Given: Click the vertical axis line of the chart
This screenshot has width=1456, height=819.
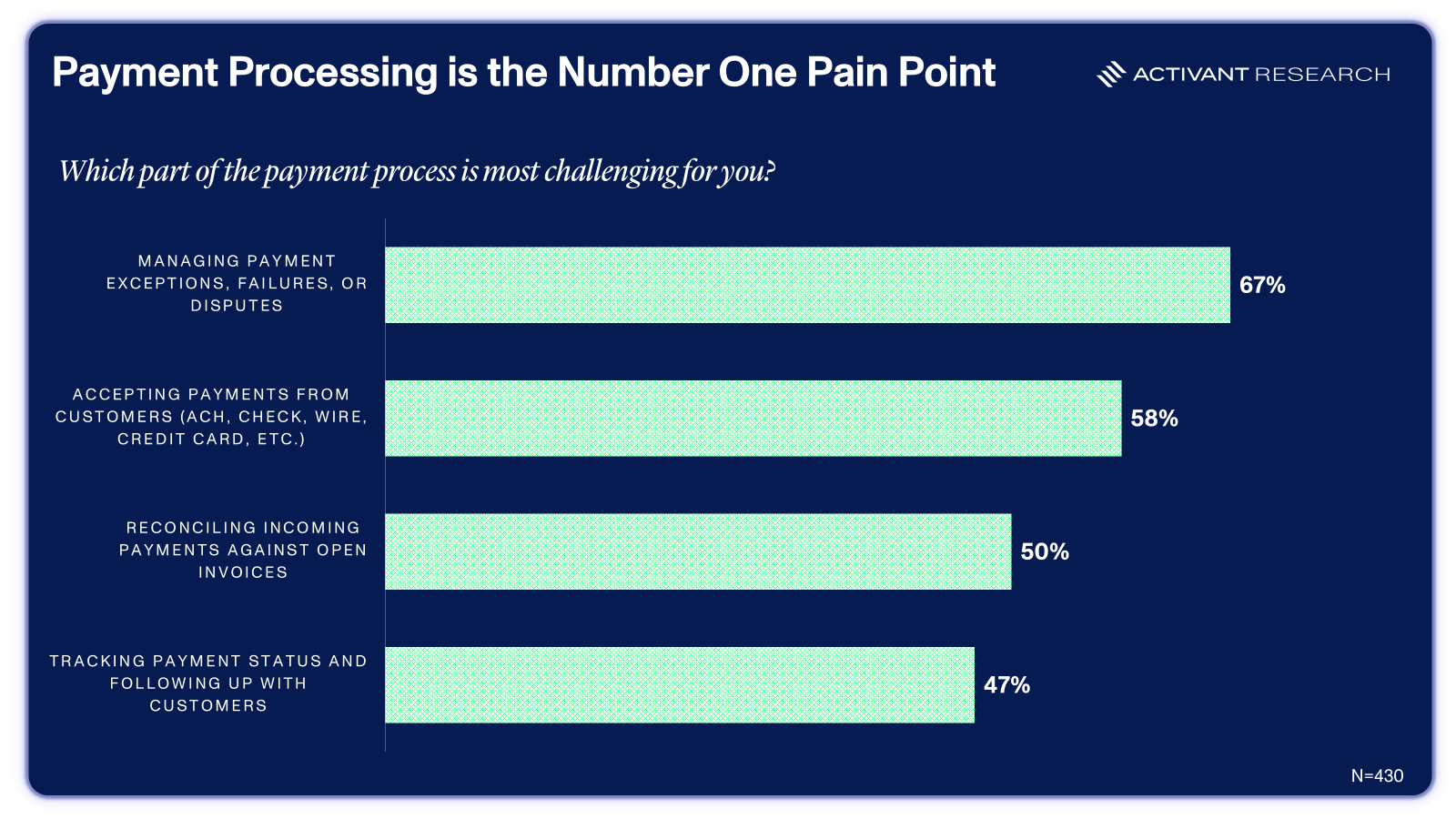Looking at the screenshot, I should pyautogui.click(x=385, y=484).
